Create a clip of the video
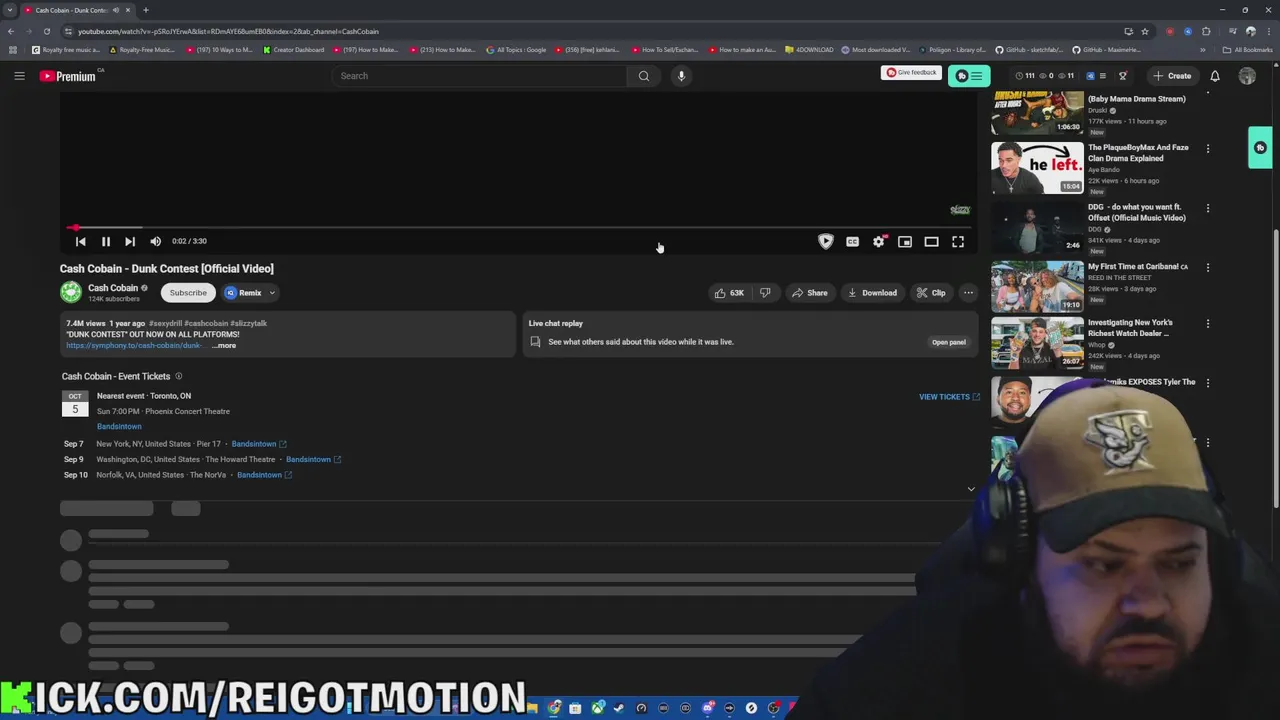The width and height of the screenshot is (1280, 720). tap(931, 293)
